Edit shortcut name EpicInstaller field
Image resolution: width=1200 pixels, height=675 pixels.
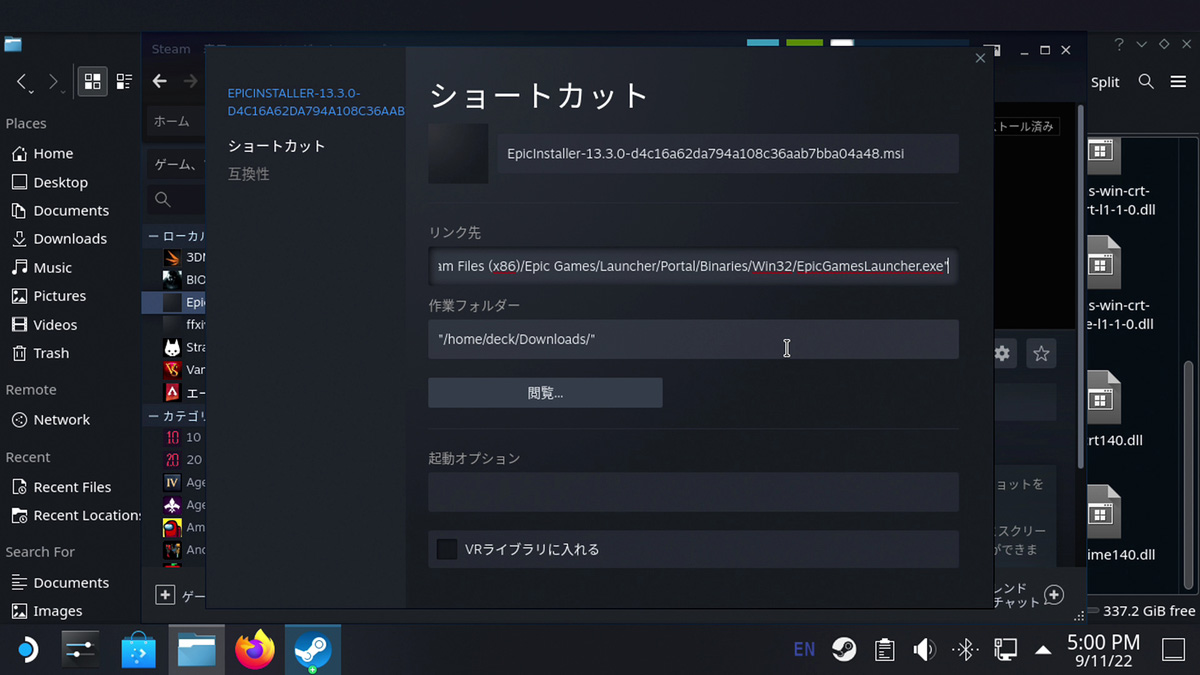pos(728,154)
